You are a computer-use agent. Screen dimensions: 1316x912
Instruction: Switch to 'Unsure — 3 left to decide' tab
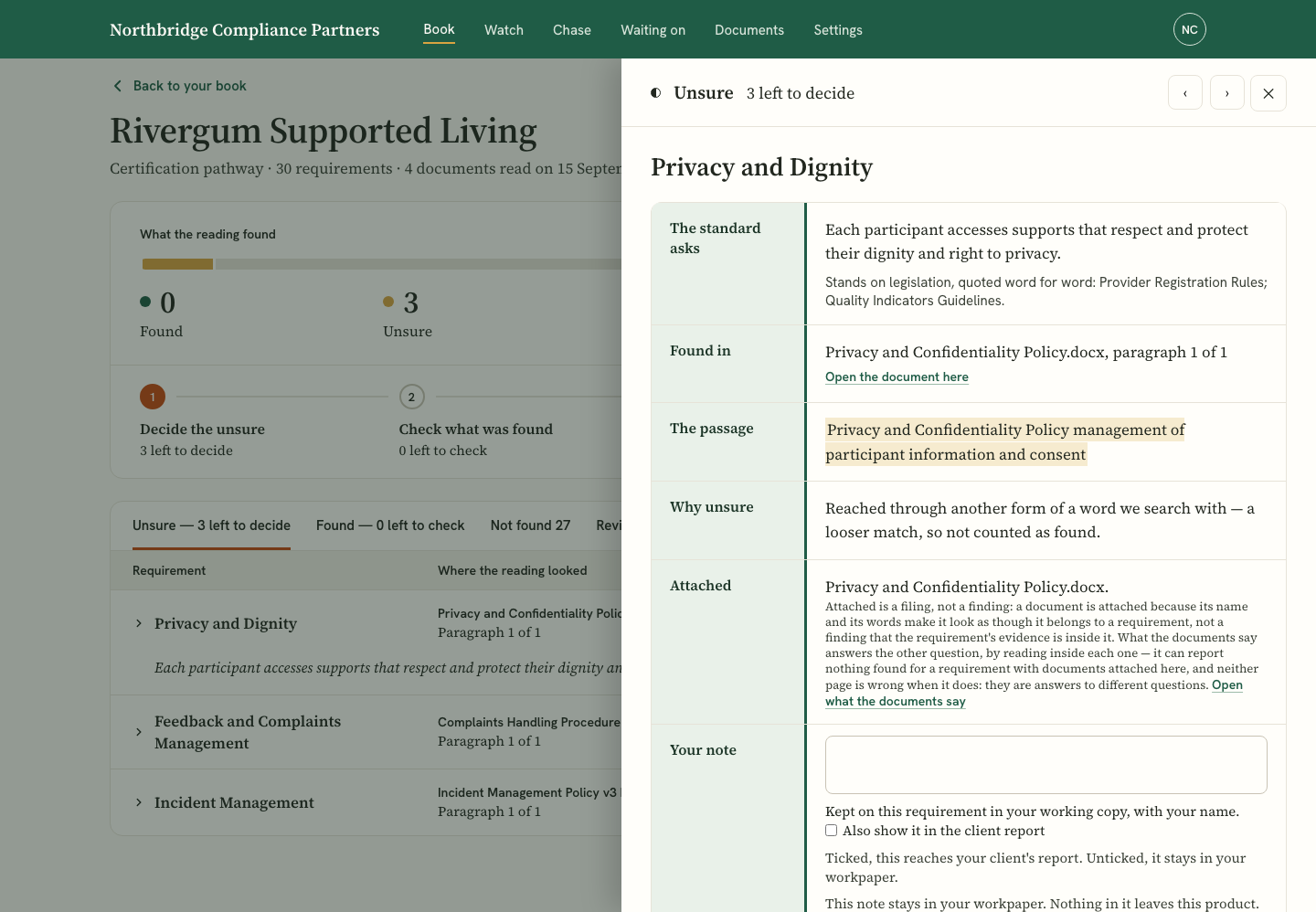coord(211,525)
